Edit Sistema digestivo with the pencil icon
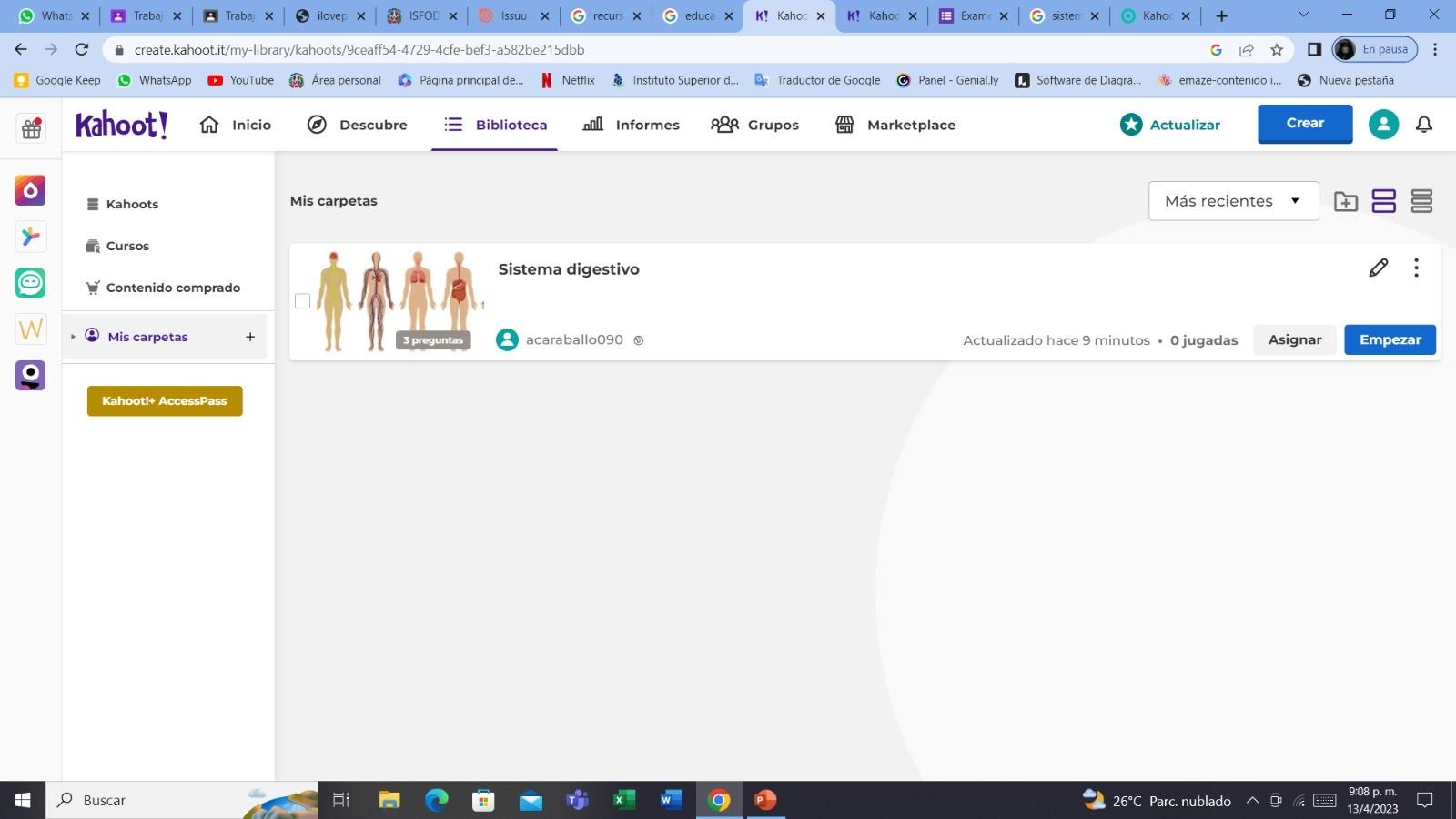The width and height of the screenshot is (1456, 819). tap(1379, 268)
